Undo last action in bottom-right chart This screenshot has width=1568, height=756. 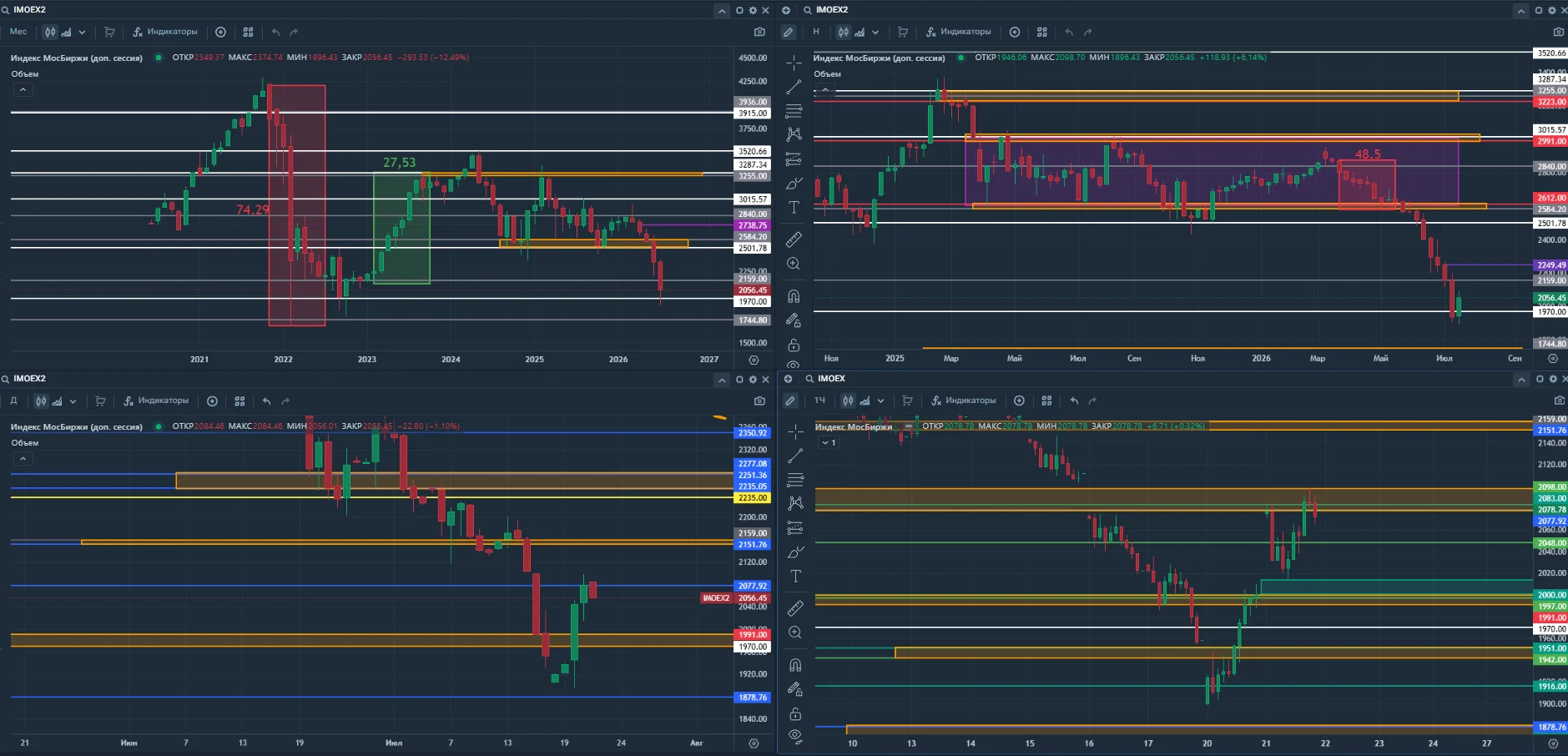click(x=1074, y=401)
